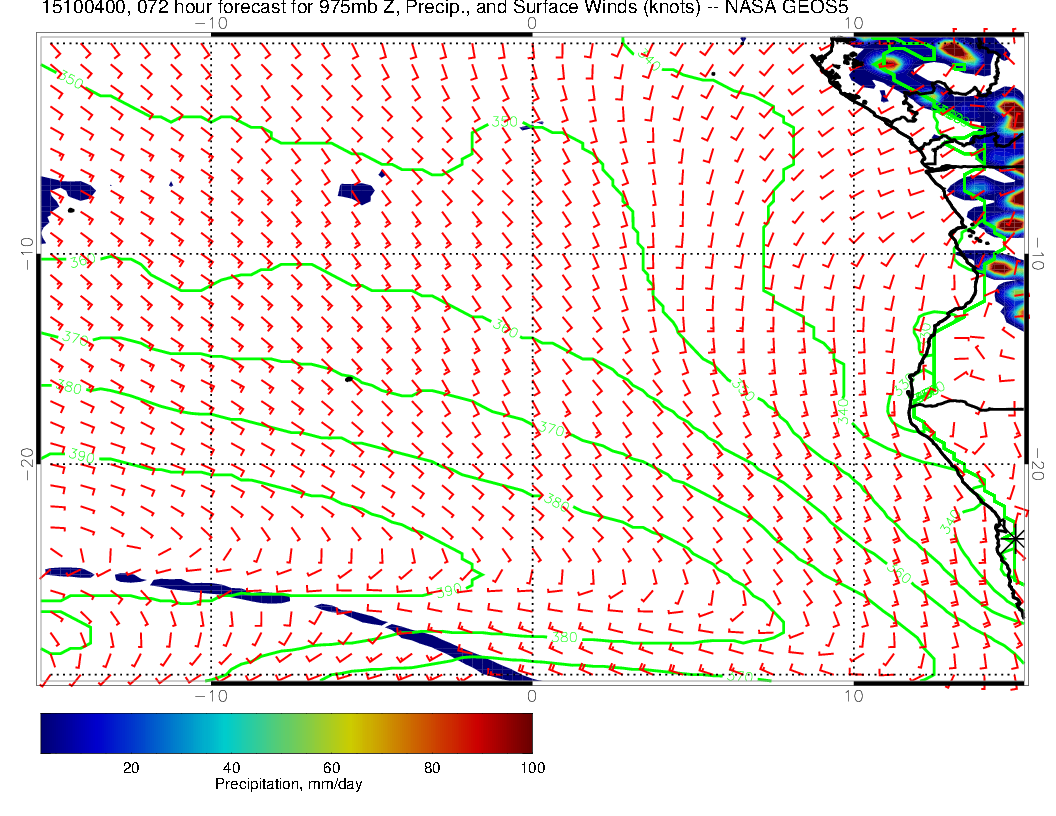Select the 360 contour label in the lower right
The width and height of the screenshot is (1056, 816).
(x=897, y=576)
